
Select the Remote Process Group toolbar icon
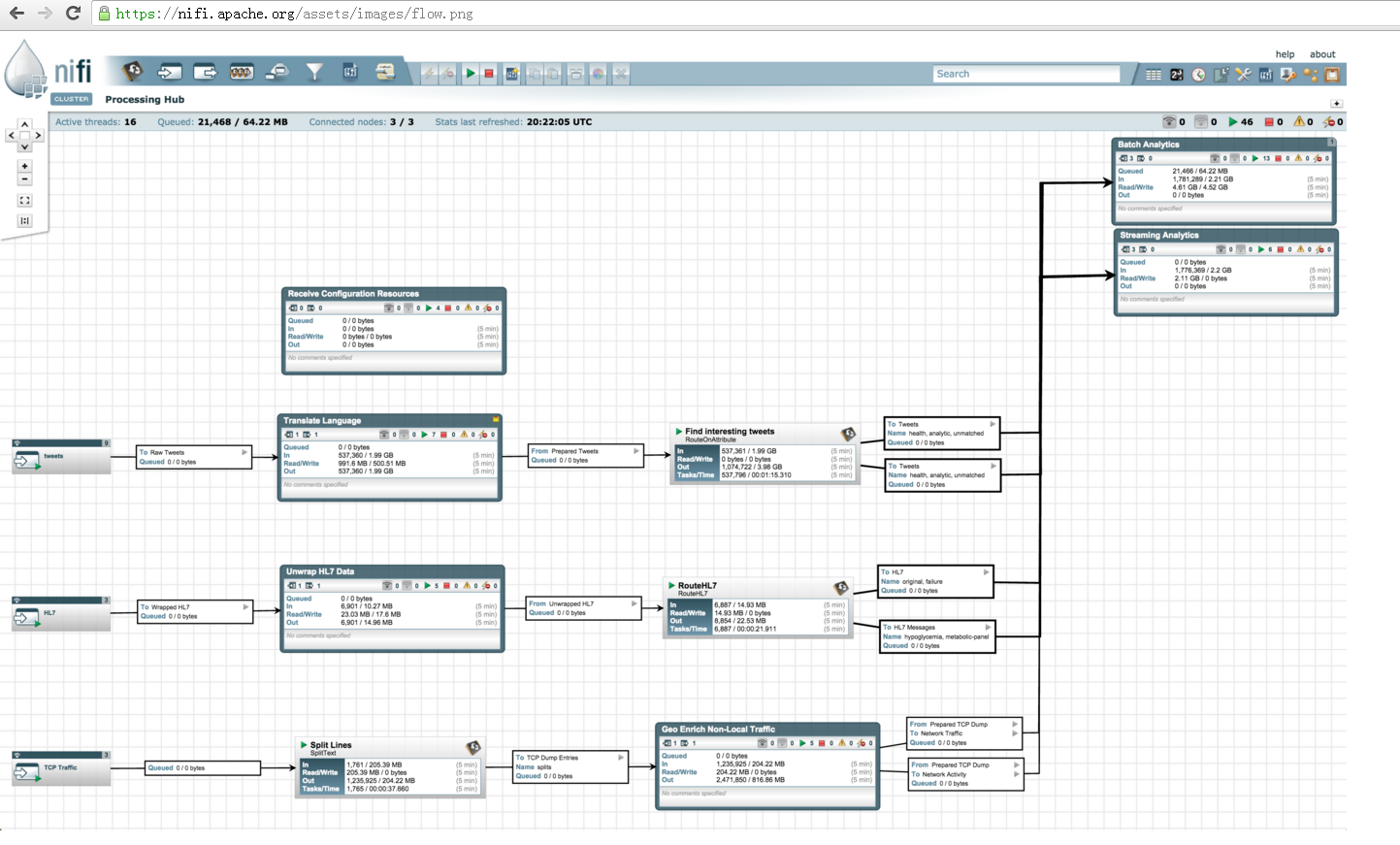277,72
